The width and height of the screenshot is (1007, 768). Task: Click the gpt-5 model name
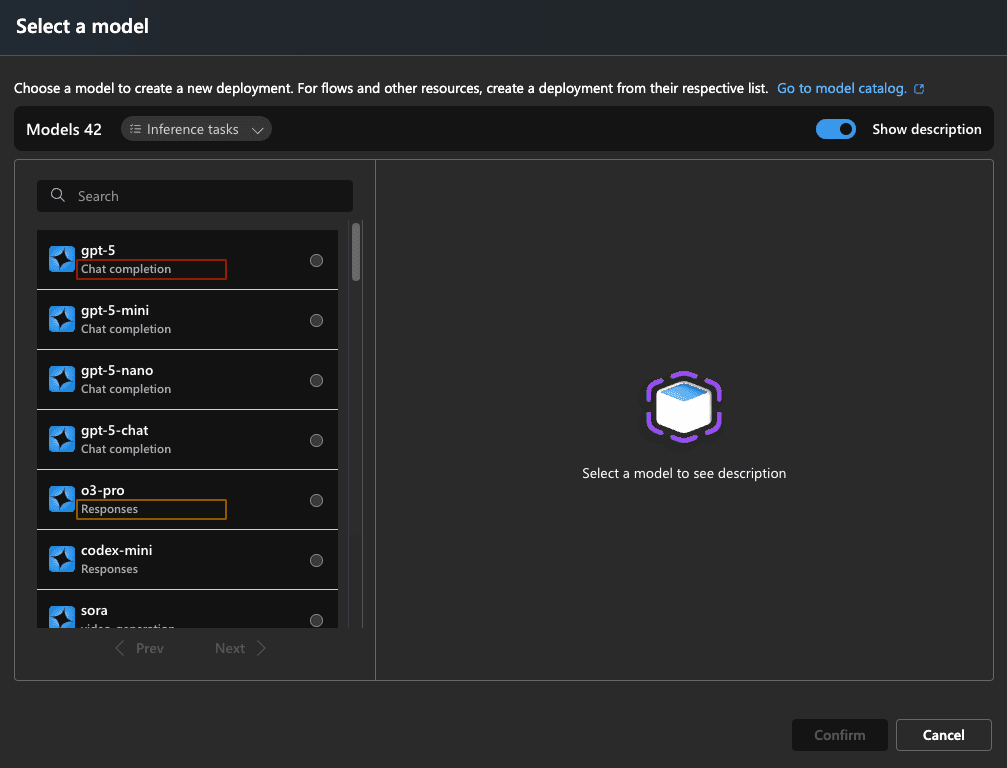98,250
